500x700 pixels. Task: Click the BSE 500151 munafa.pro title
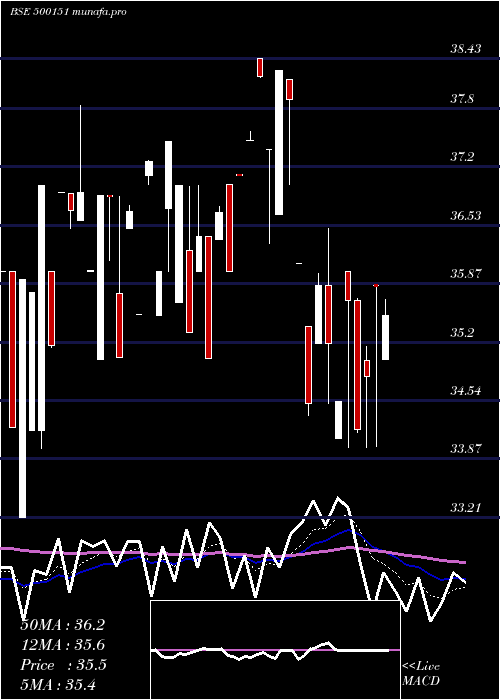tap(68, 12)
